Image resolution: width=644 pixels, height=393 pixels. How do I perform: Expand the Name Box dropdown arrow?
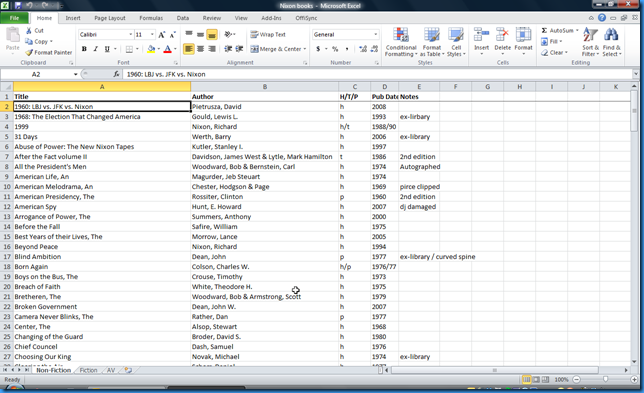76,74
